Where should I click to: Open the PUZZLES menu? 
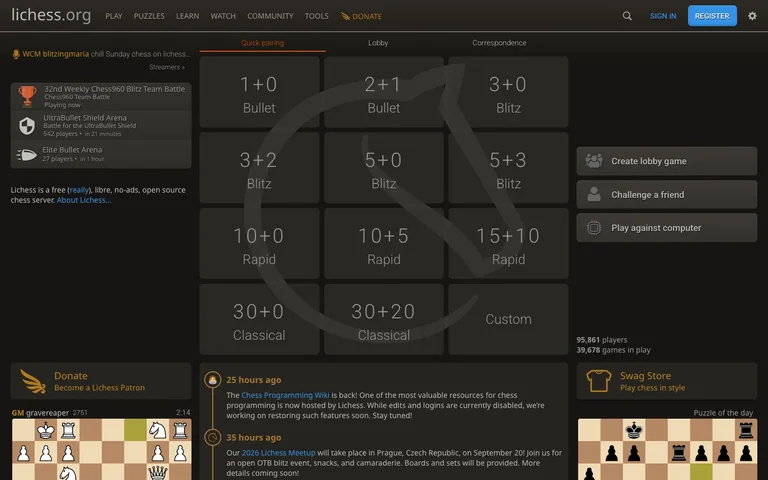(149, 16)
